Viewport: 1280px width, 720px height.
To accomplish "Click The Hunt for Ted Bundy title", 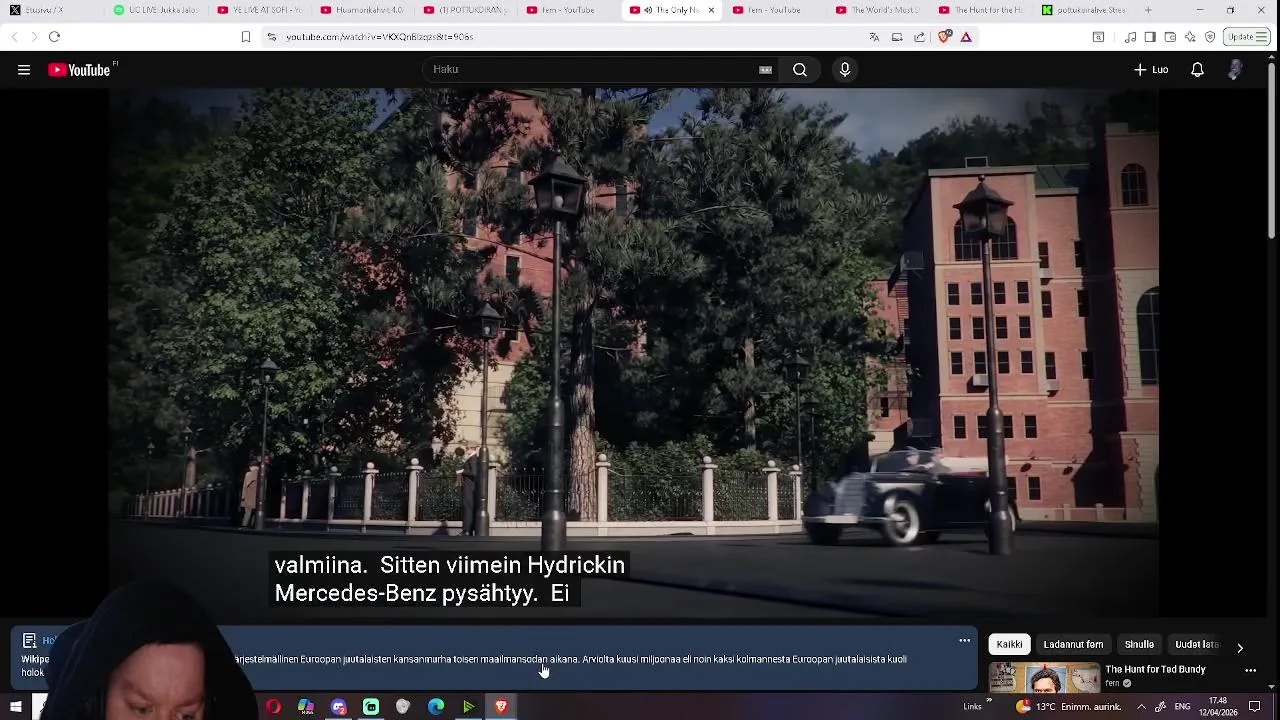I will pyautogui.click(x=1155, y=669).
